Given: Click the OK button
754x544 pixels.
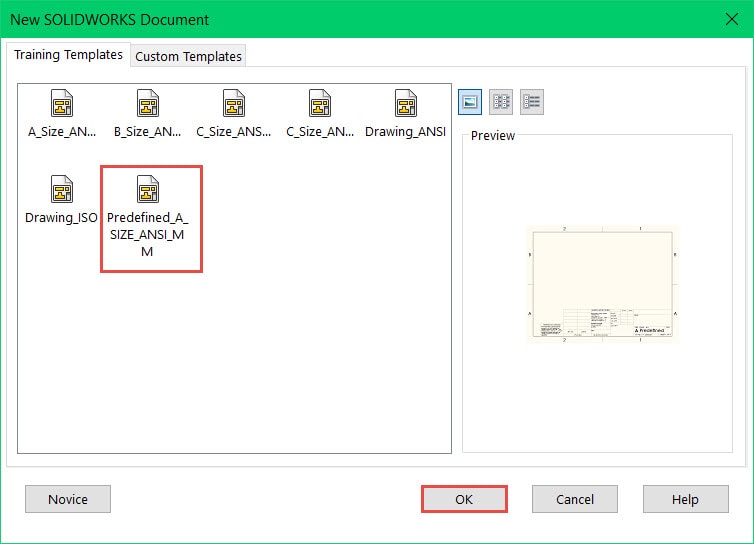Looking at the screenshot, I should coord(464,499).
